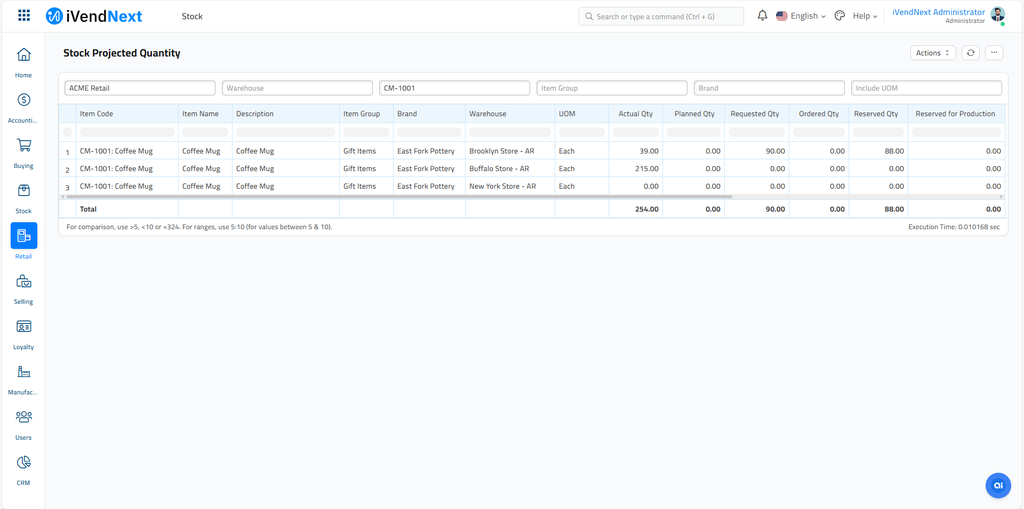Expand the Actions dropdown

(x=932, y=53)
